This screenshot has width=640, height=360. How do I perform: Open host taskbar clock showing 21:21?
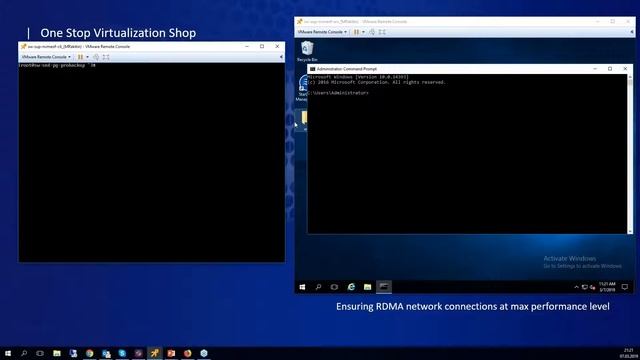pos(628,353)
